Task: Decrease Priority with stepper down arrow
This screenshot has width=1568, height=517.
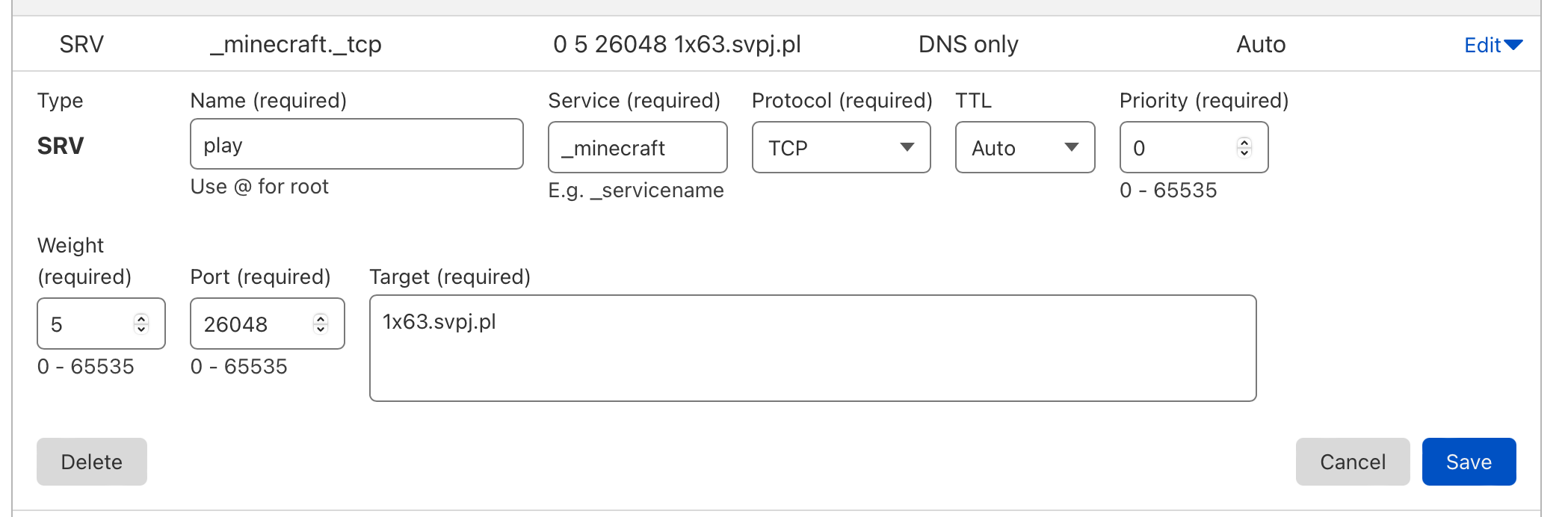Action: click(1244, 153)
